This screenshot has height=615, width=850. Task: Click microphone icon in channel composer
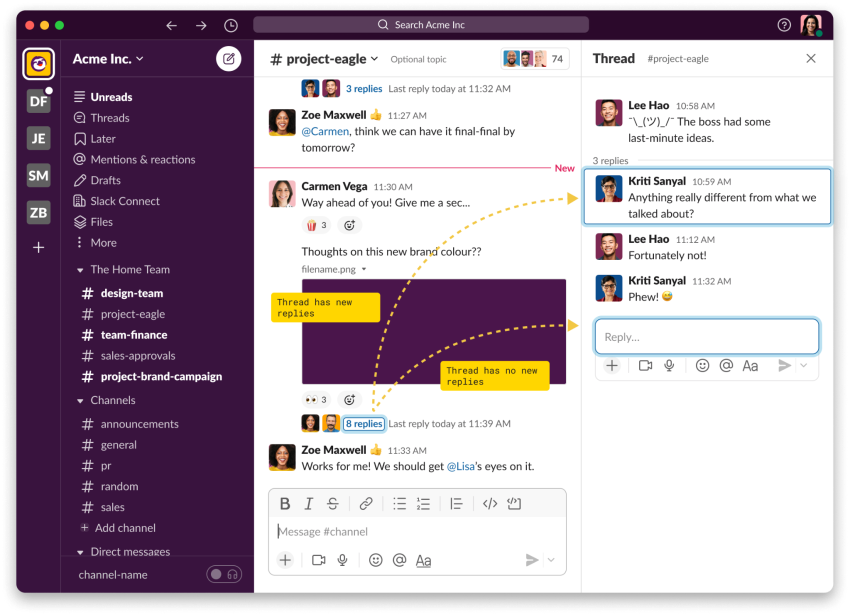pos(343,560)
